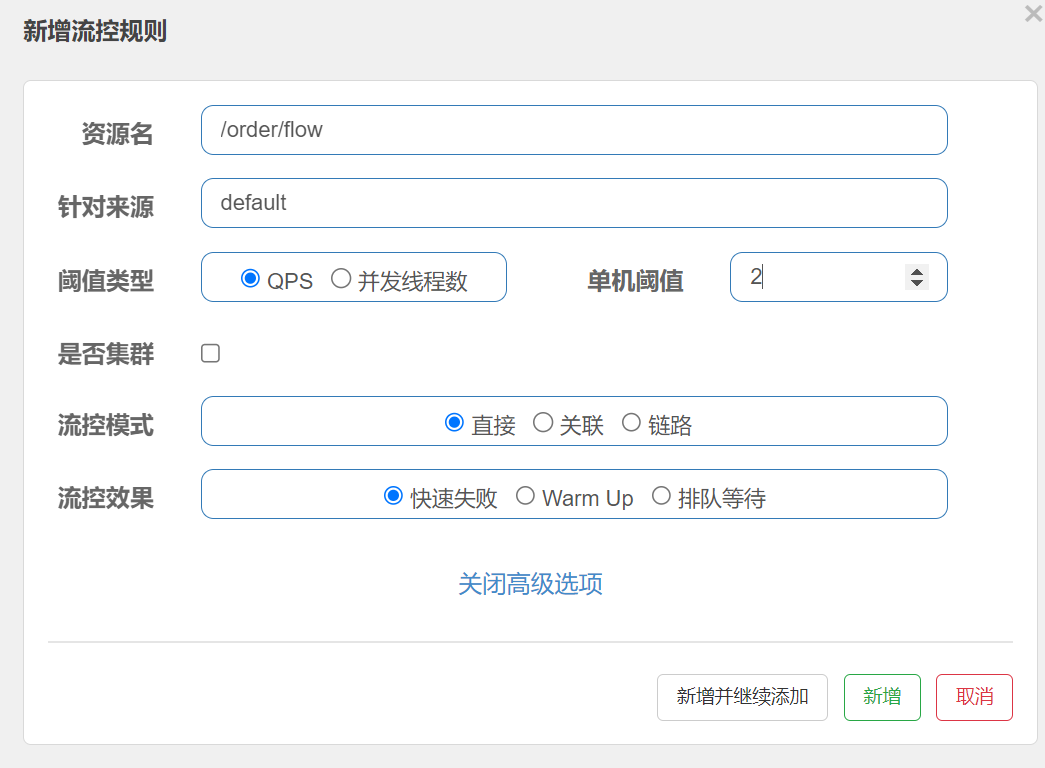Switch flow effect to 排队等待
Image resolution: width=1045 pixels, height=768 pixels.
[x=660, y=495]
